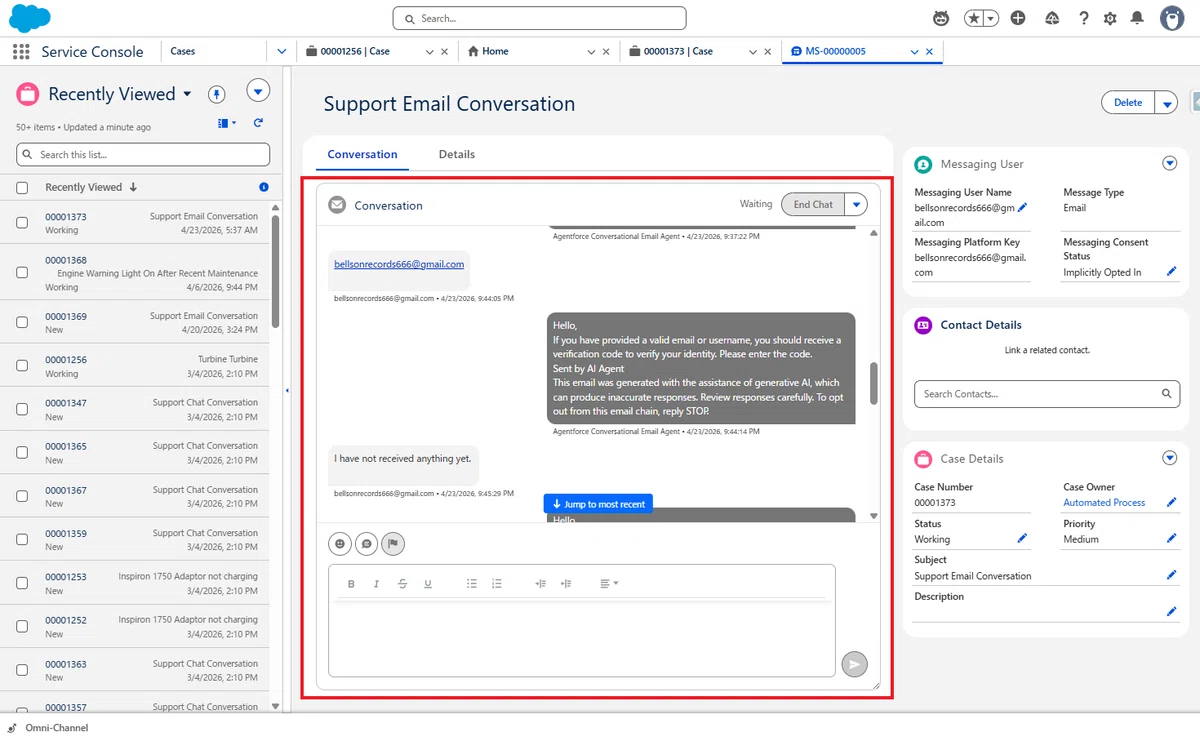Switch to the Details tab
The image size is (1200, 740).
pos(457,154)
